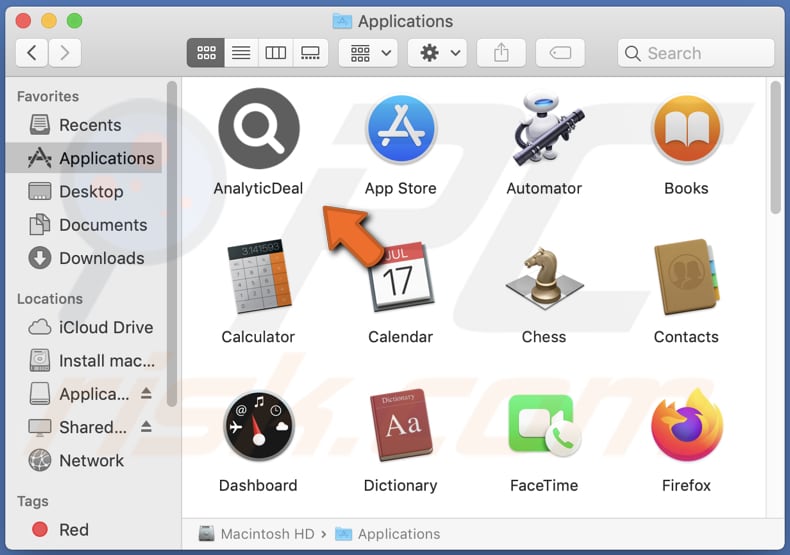The image size is (790, 555).
Task: Open the AnalyticDeal application icon
Action: (x=258, y=129)
